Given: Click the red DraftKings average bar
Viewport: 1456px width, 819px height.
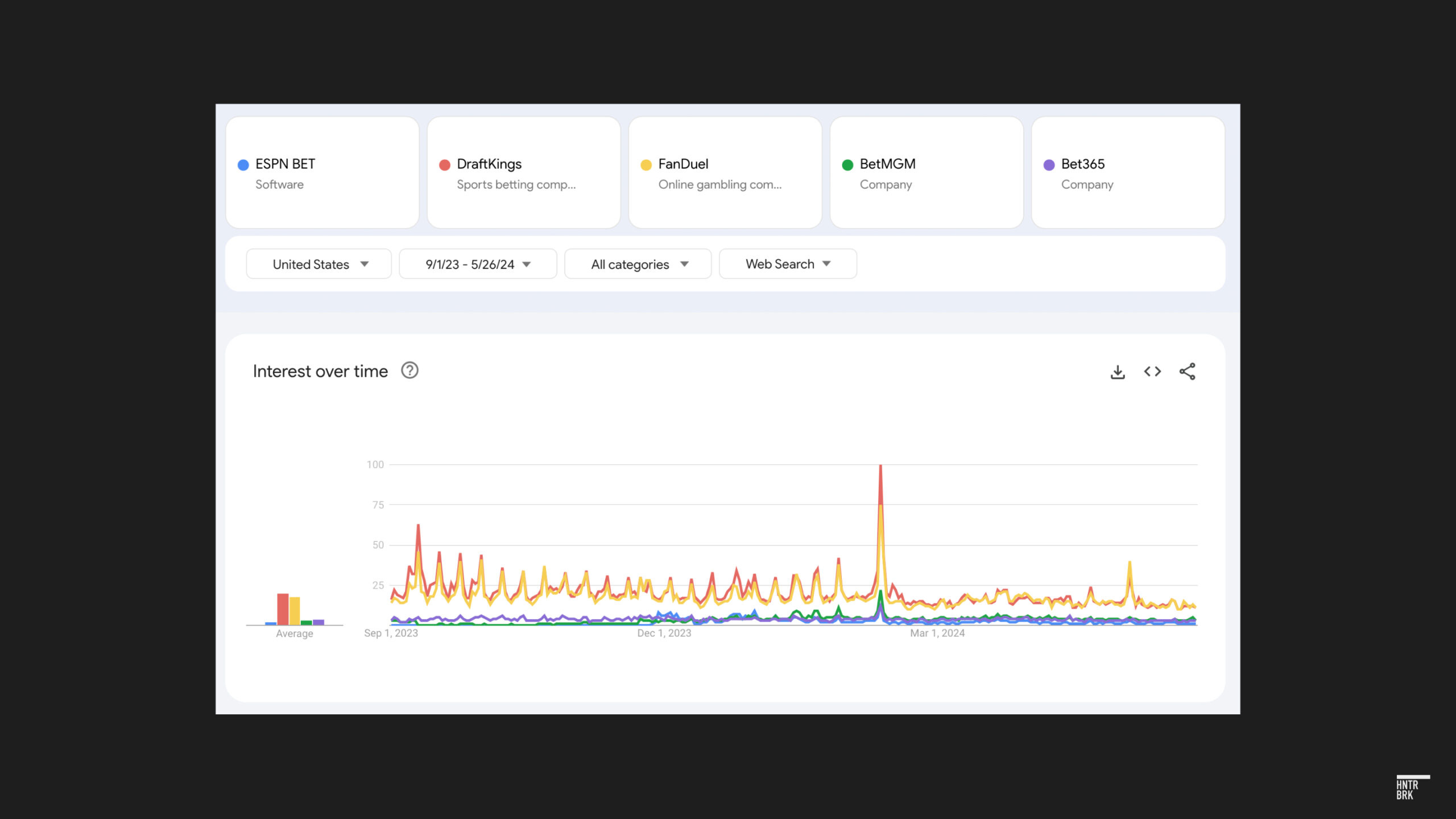Looking at the screenshot, I should 283,609.
